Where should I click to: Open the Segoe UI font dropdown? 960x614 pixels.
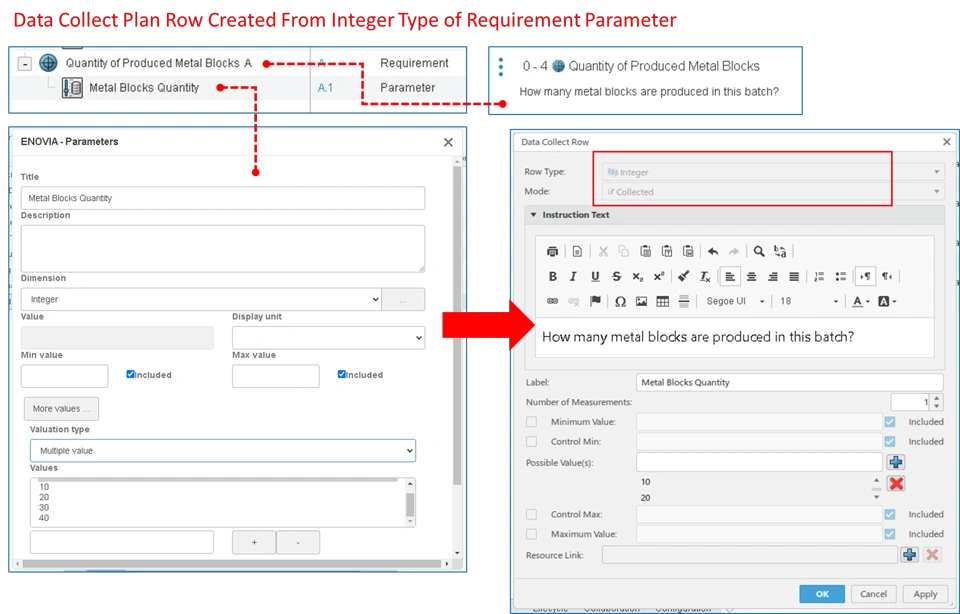pos(735,301)
